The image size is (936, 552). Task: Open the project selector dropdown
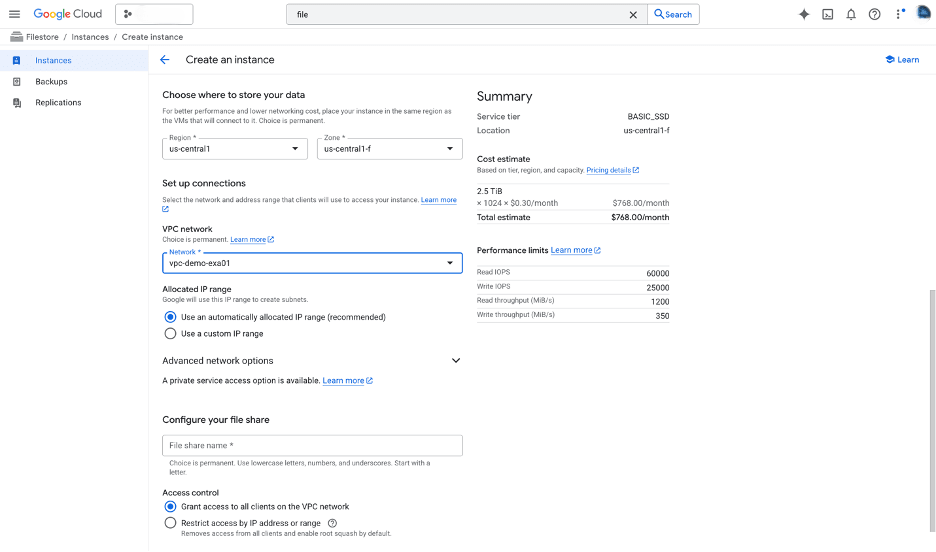tap(154, 14)
